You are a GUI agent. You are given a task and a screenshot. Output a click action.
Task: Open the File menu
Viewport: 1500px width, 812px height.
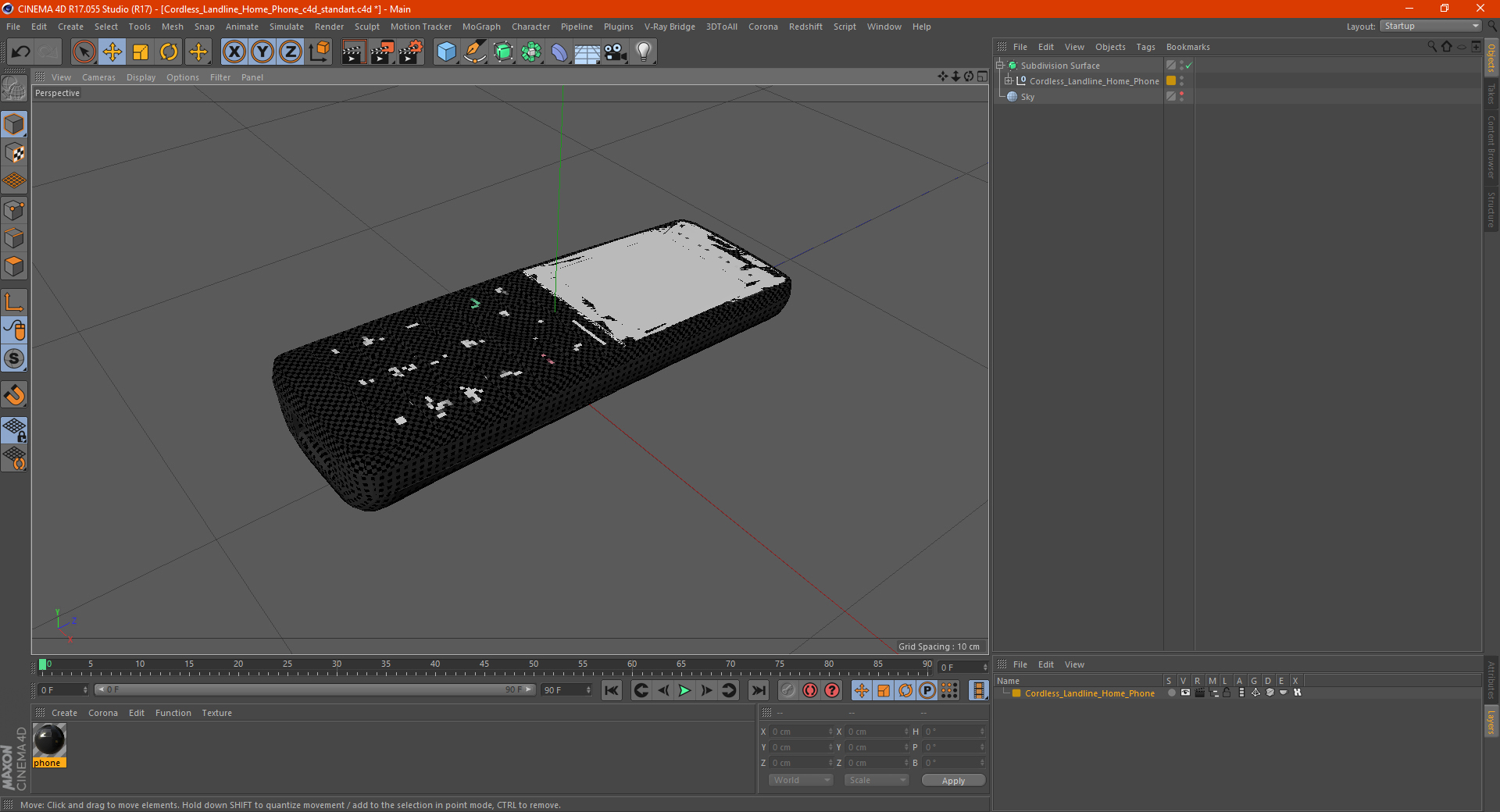click(13, 27)
